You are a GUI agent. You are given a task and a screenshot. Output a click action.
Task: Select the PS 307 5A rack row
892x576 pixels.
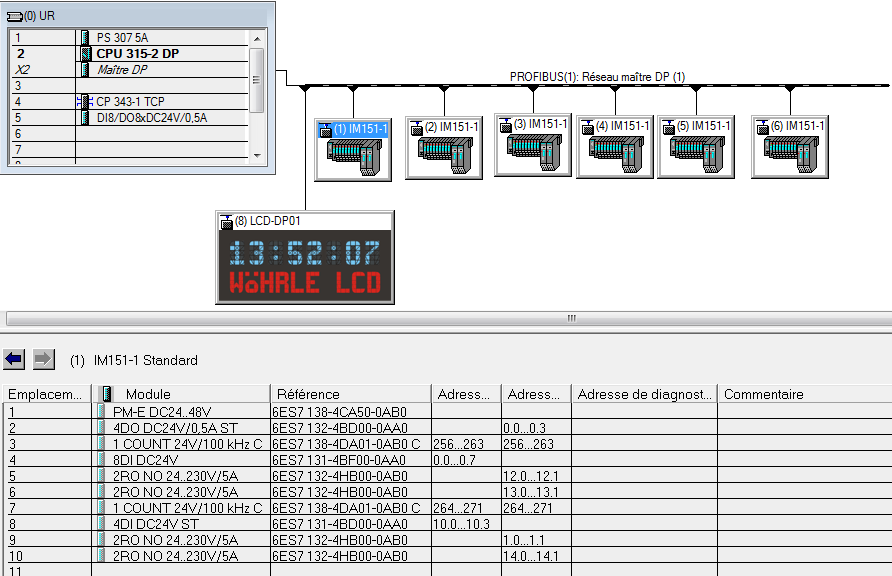click(x=122, y=38)
